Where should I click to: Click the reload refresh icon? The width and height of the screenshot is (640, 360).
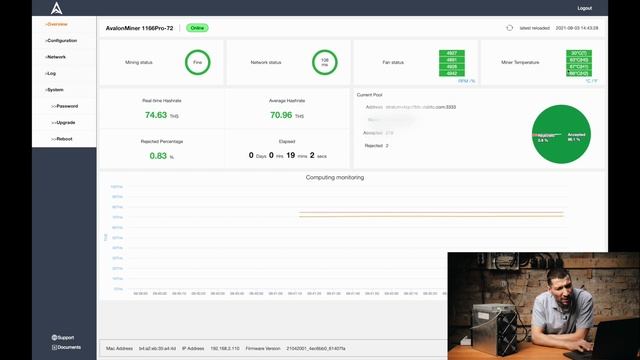(x=509, y=28)
